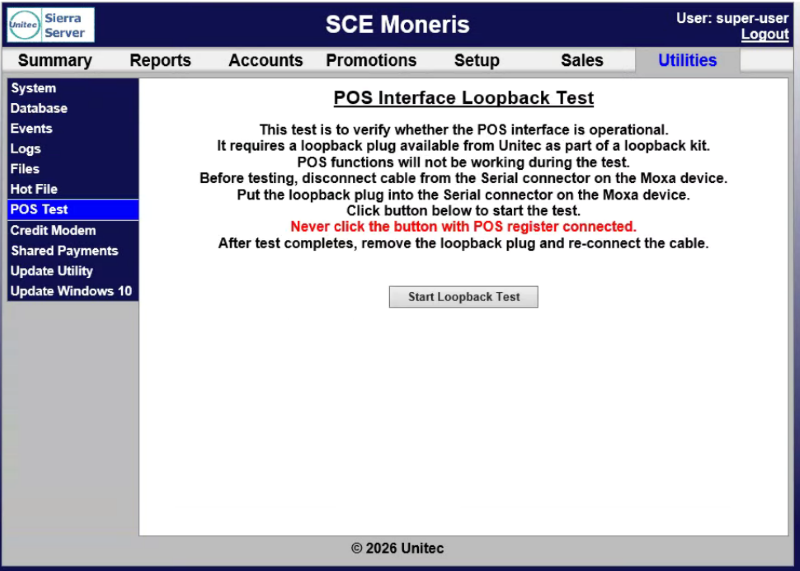This screenshot has width=800, height=571.
Task: Click the Unitec Sierra Server logo
Action: point(51,24)
